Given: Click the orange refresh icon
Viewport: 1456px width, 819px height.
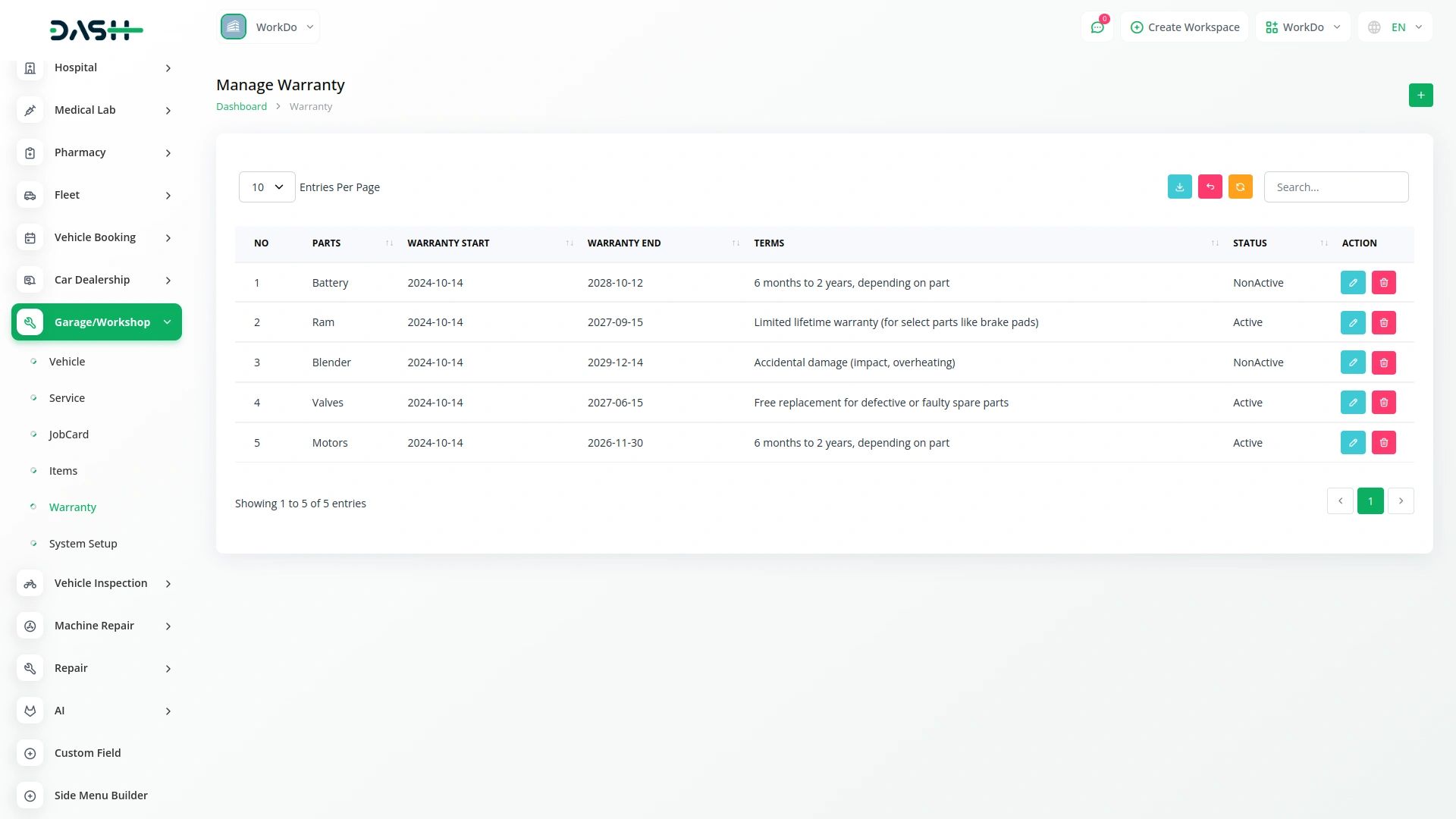Looking at the screenshot, I should (x=1240, y=187).
